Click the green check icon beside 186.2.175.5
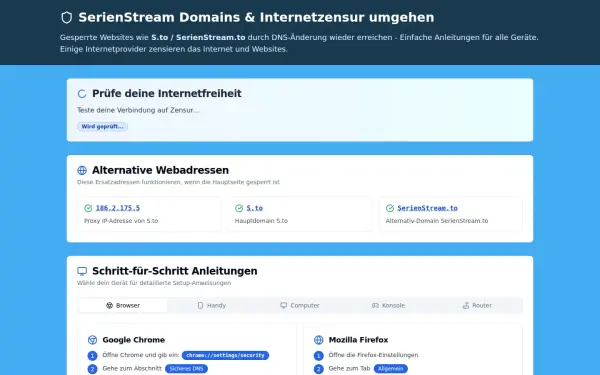The width and height of the screenshot is (600, 375). [88, 208]
